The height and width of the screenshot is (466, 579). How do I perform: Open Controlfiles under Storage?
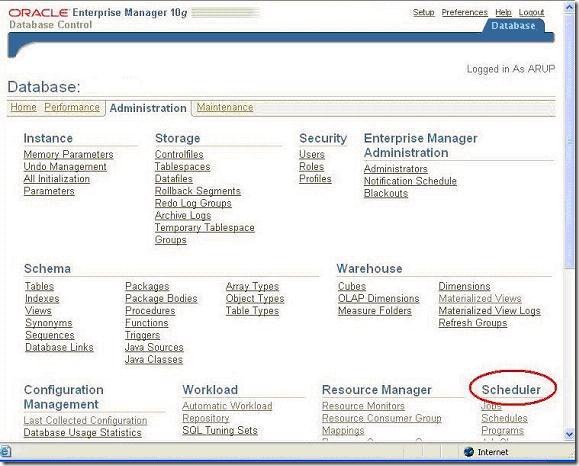pyautogui.click(x=179, y=154)
